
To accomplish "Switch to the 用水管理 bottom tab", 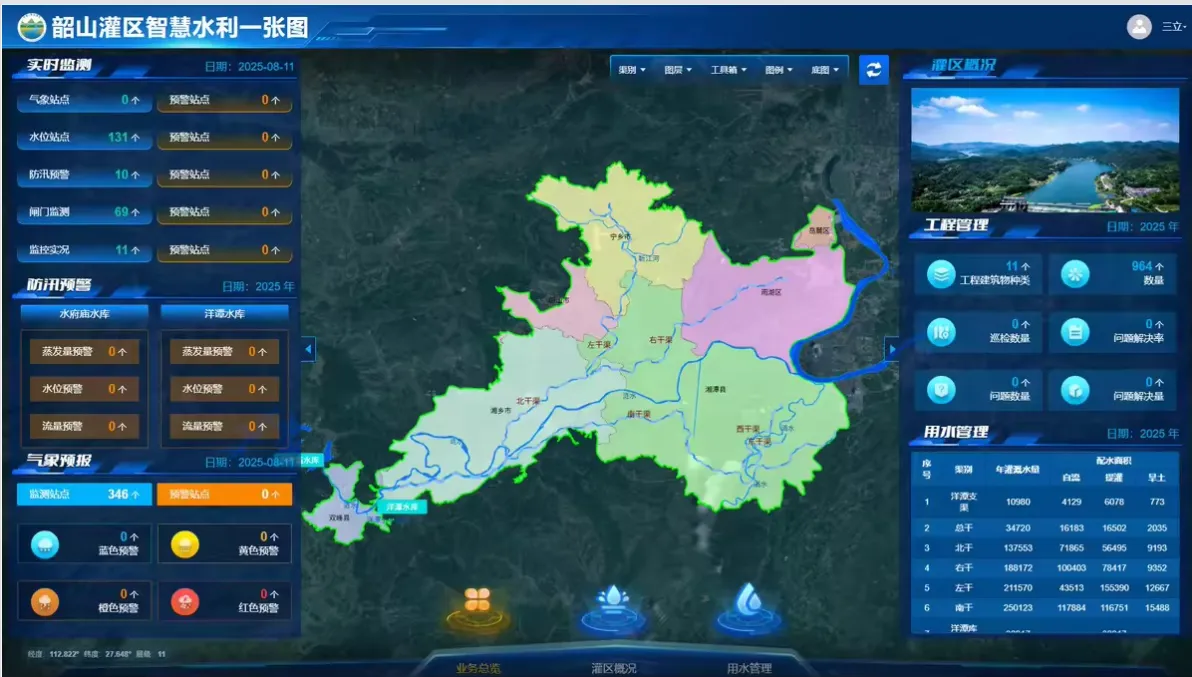I will tap(749, 668).
